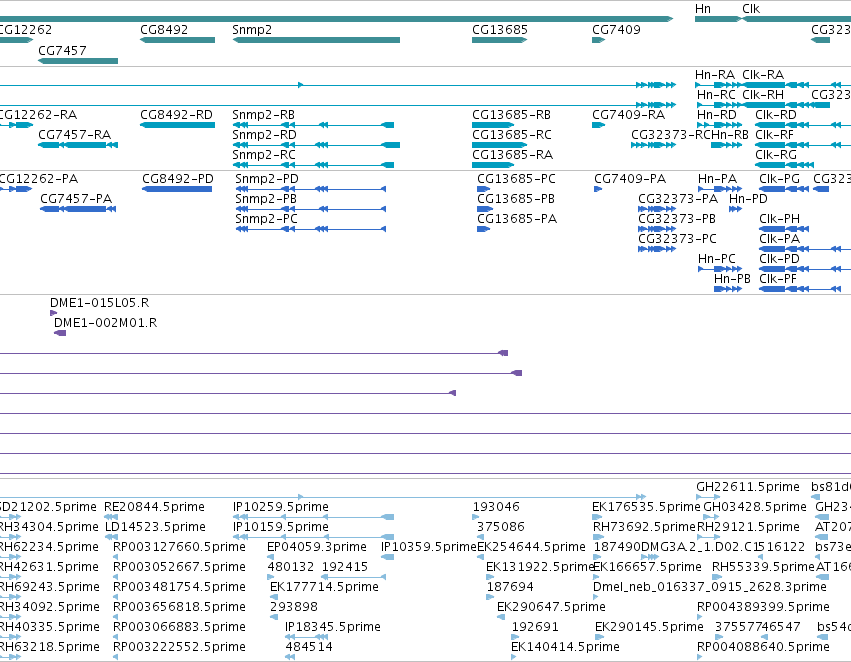Select EST label LD14523.5prime
851x662 pixels.
155,527
